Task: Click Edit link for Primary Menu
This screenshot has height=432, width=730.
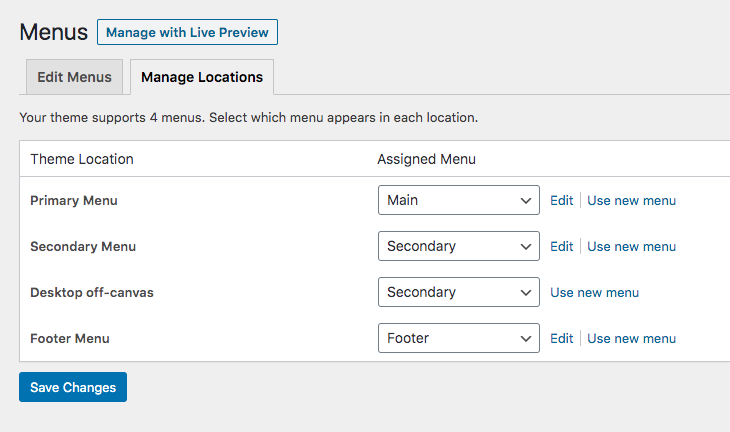Action: pyautogui.click(x=561, y=200)
